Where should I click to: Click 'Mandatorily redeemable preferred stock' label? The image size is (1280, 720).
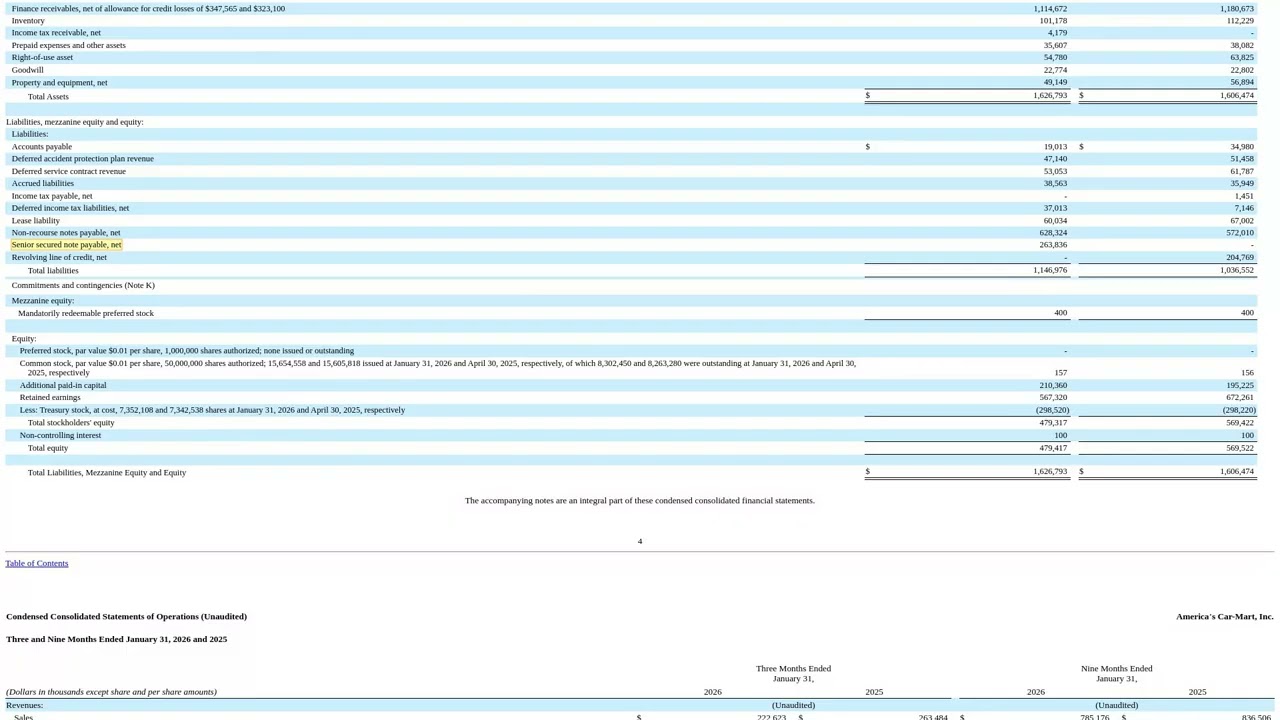point(86,314)
